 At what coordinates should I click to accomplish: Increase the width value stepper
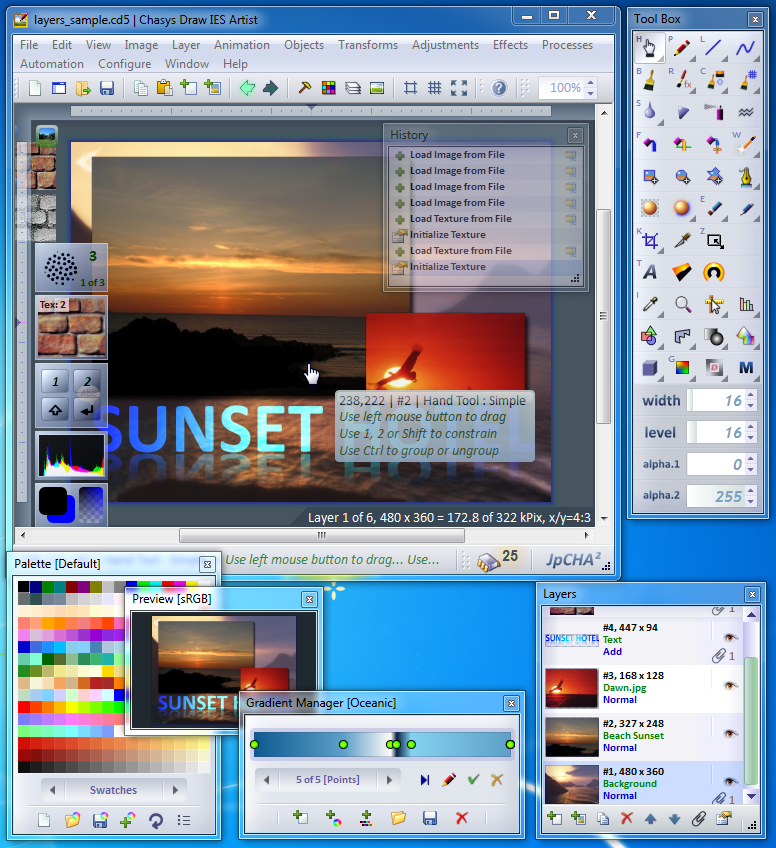(751, 396)
